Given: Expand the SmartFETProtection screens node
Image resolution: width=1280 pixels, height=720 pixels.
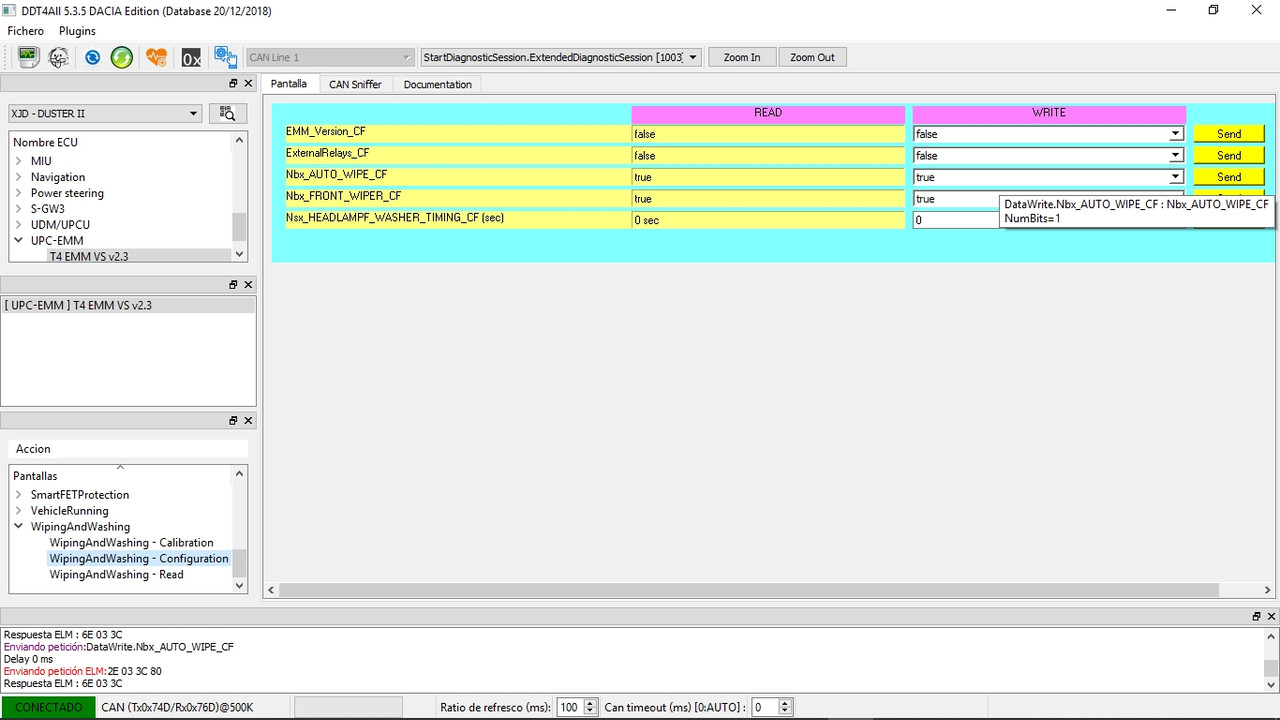Looking at the screenshot, I should coord(19,495).
